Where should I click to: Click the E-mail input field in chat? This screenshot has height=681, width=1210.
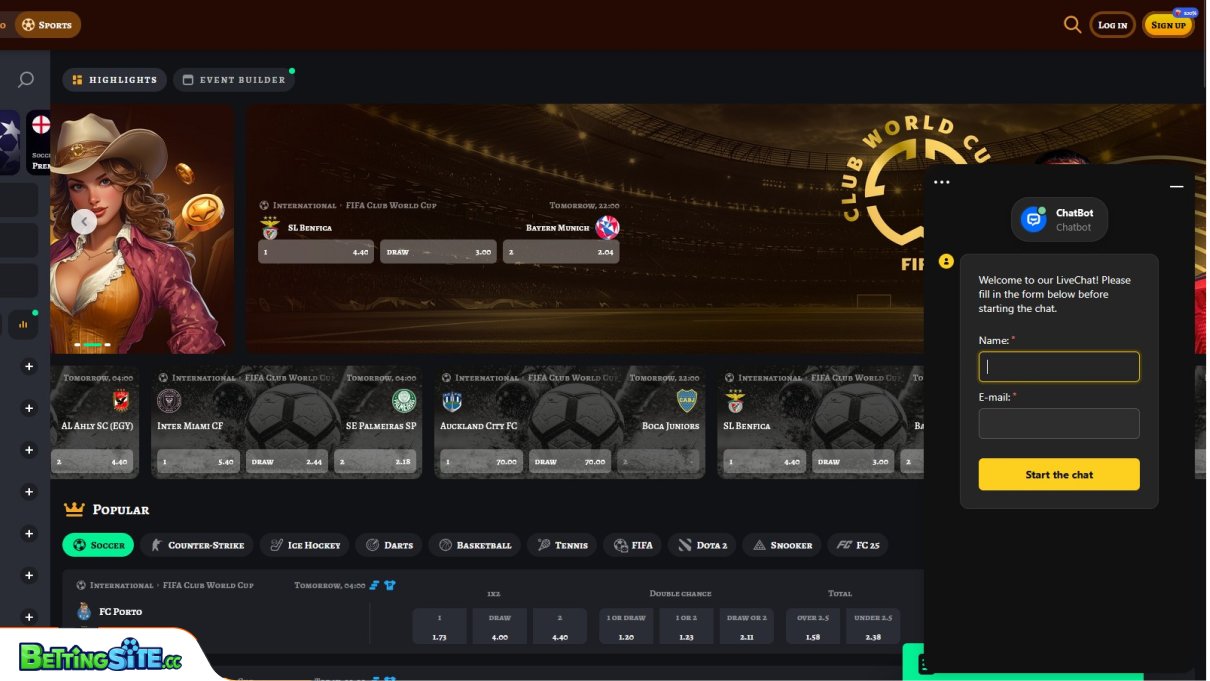pos(1058,423)
